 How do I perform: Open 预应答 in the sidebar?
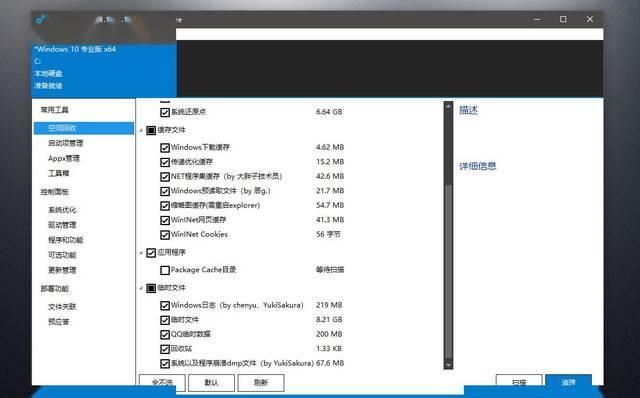tap(58, 322)
